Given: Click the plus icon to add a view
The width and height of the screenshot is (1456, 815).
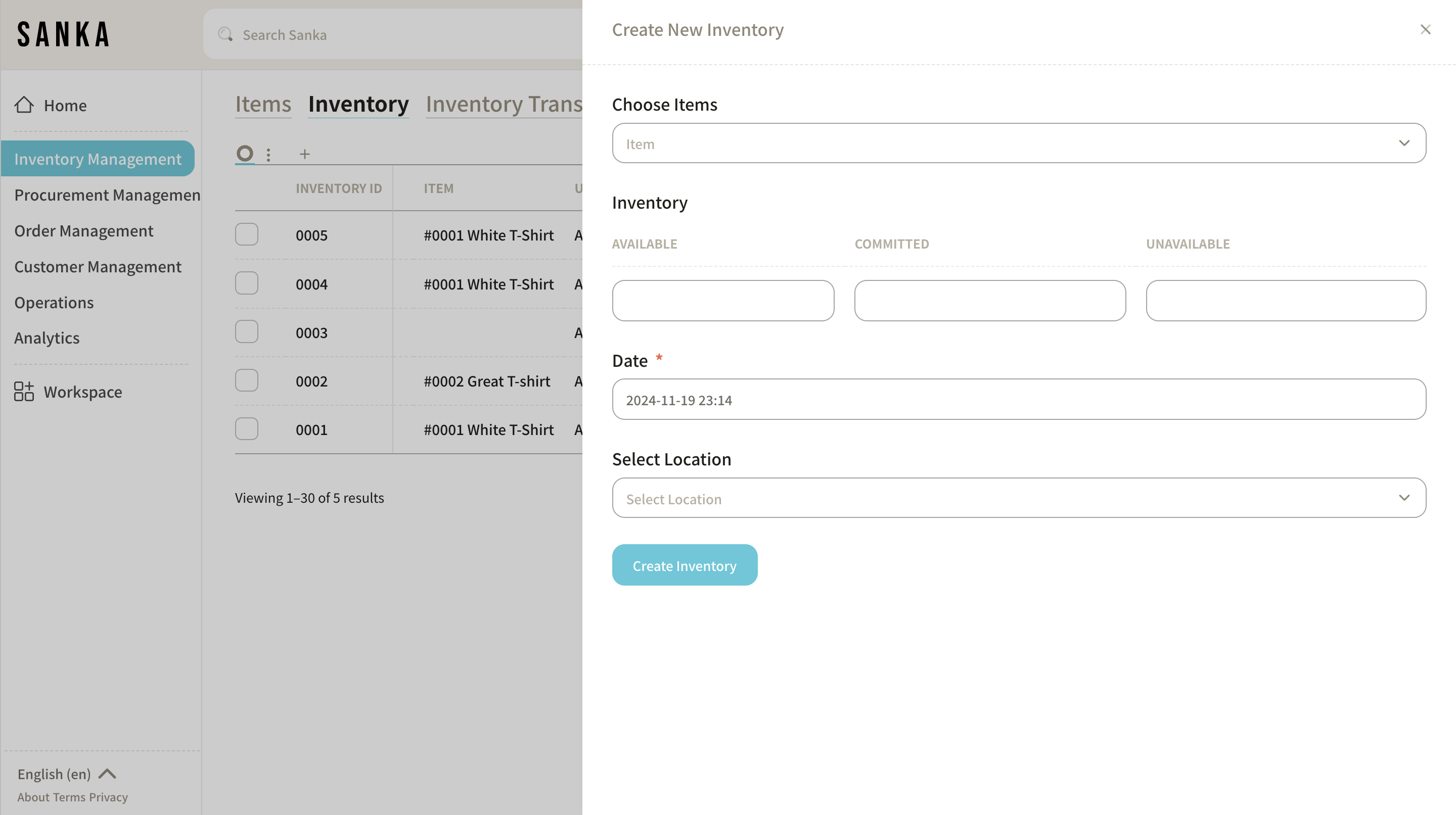Looking at the screenshot, I should [305, 154].
